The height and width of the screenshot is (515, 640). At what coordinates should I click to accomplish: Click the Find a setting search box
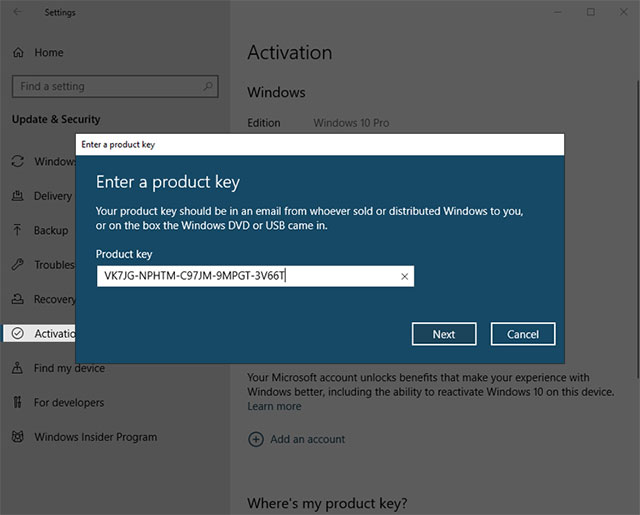point(115,86)
